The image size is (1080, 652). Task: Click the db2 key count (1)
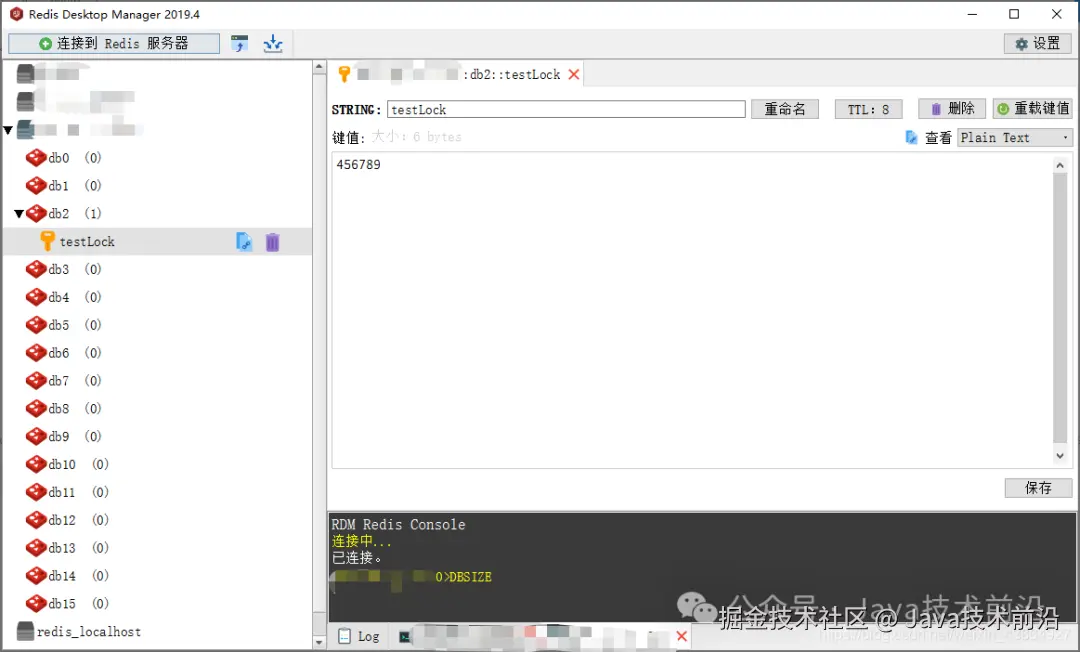click(93, 213)
